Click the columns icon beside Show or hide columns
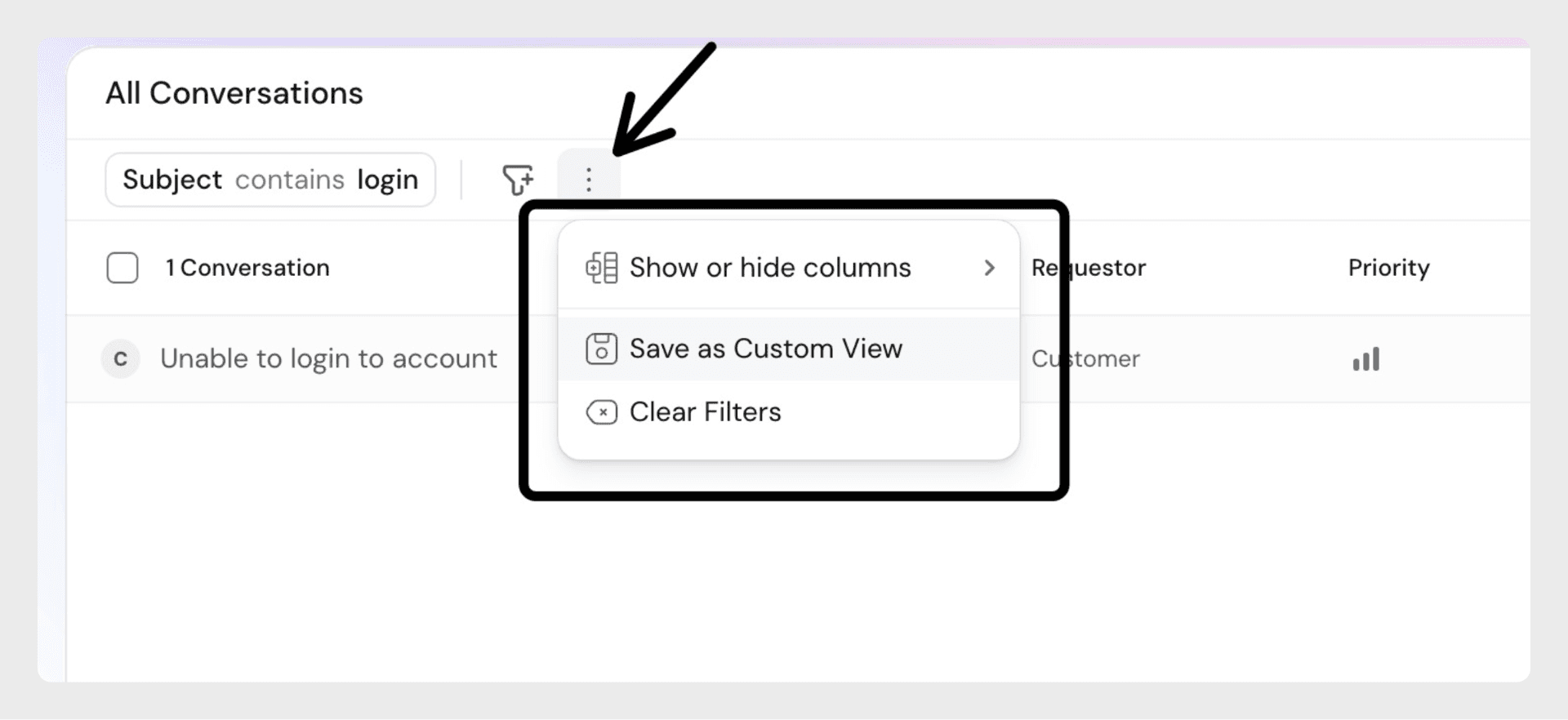Screen dimensions: 1568x720 click(x=602, y=268)
